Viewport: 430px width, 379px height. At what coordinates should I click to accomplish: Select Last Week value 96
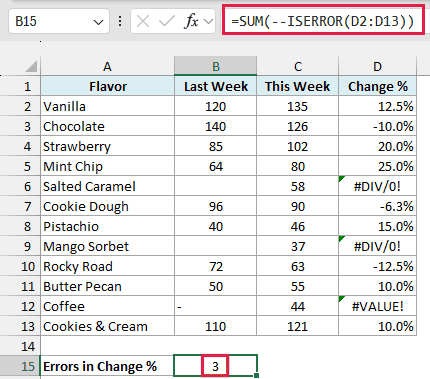coord(215,206)
